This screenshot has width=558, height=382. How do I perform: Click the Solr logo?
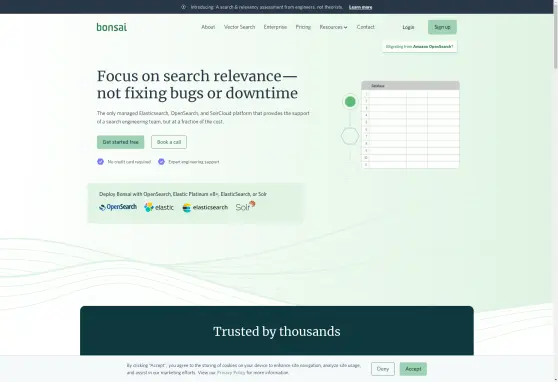[246, 206]
